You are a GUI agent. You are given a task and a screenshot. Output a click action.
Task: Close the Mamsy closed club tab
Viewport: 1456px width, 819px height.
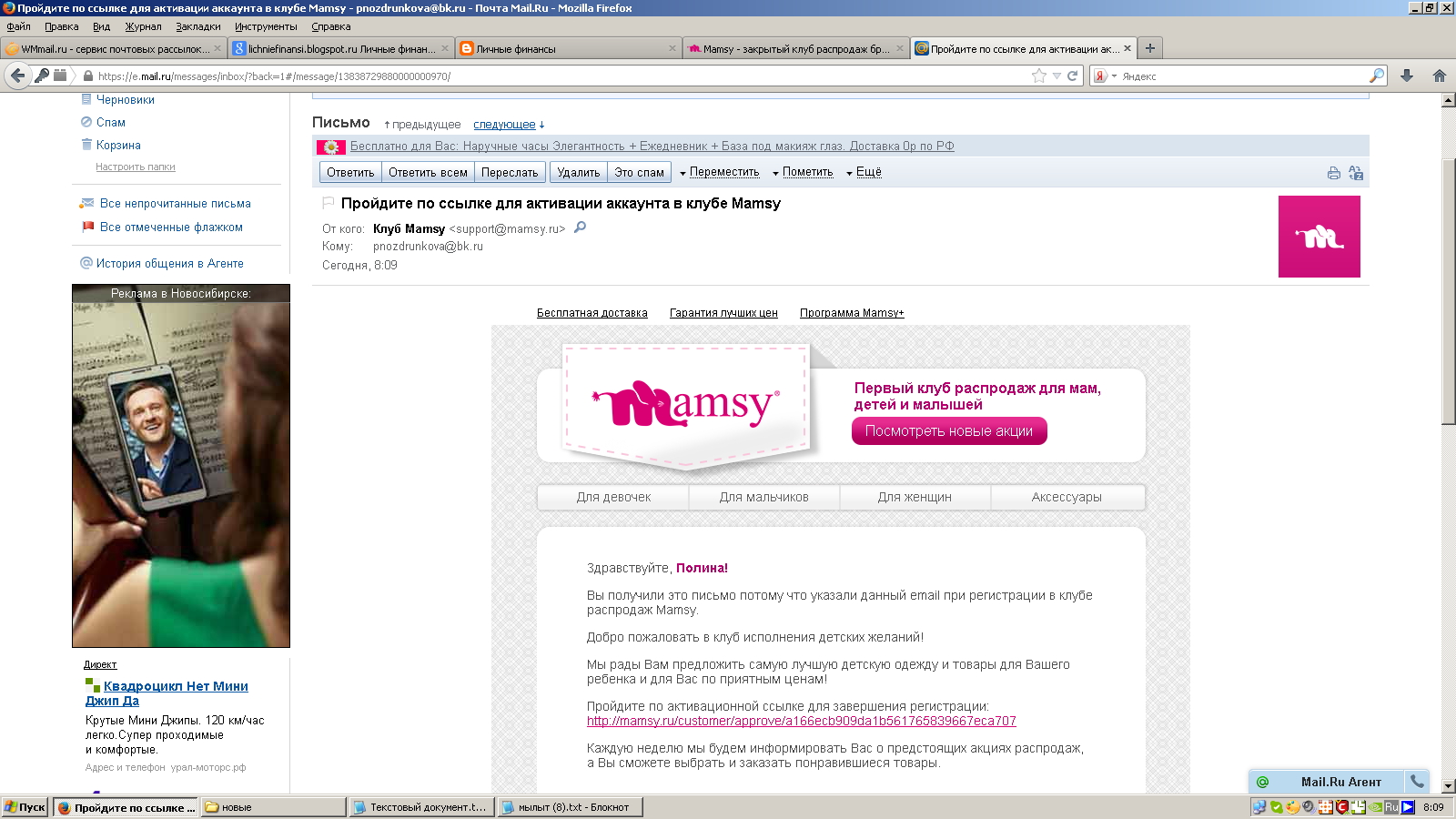click(x=900, y=48)
